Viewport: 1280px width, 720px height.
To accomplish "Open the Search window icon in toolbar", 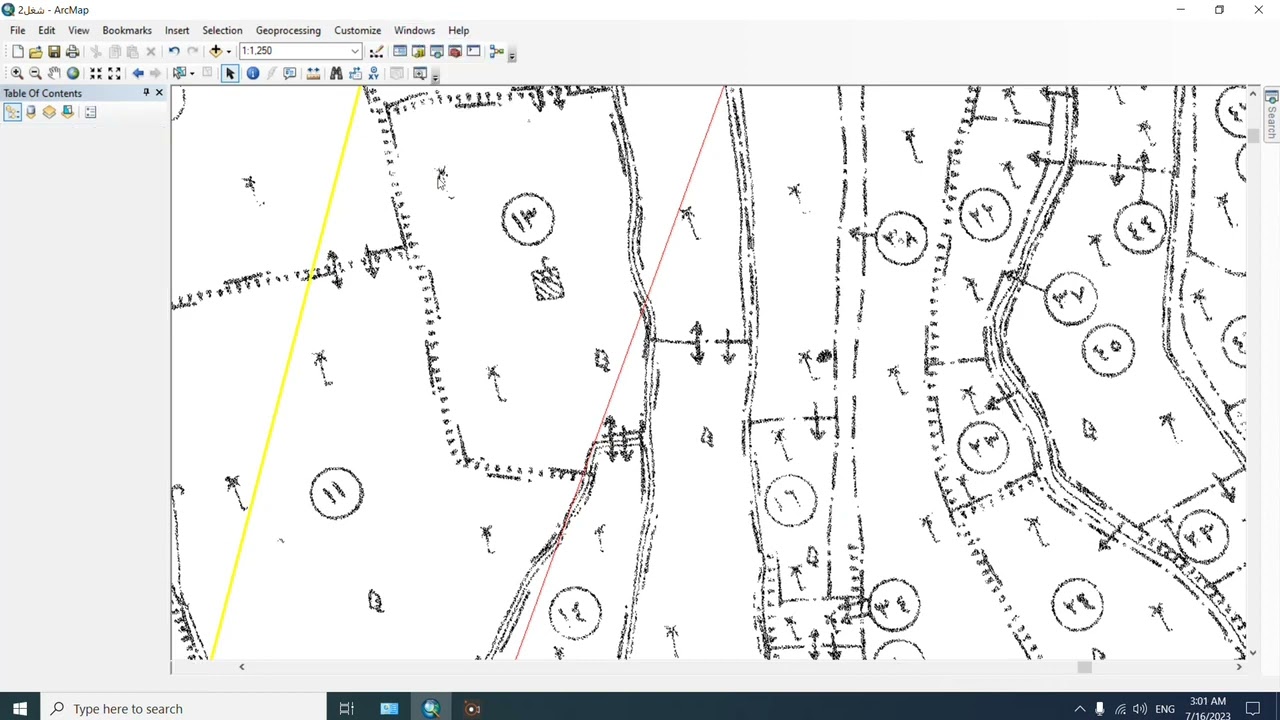I will click(437, 51).
